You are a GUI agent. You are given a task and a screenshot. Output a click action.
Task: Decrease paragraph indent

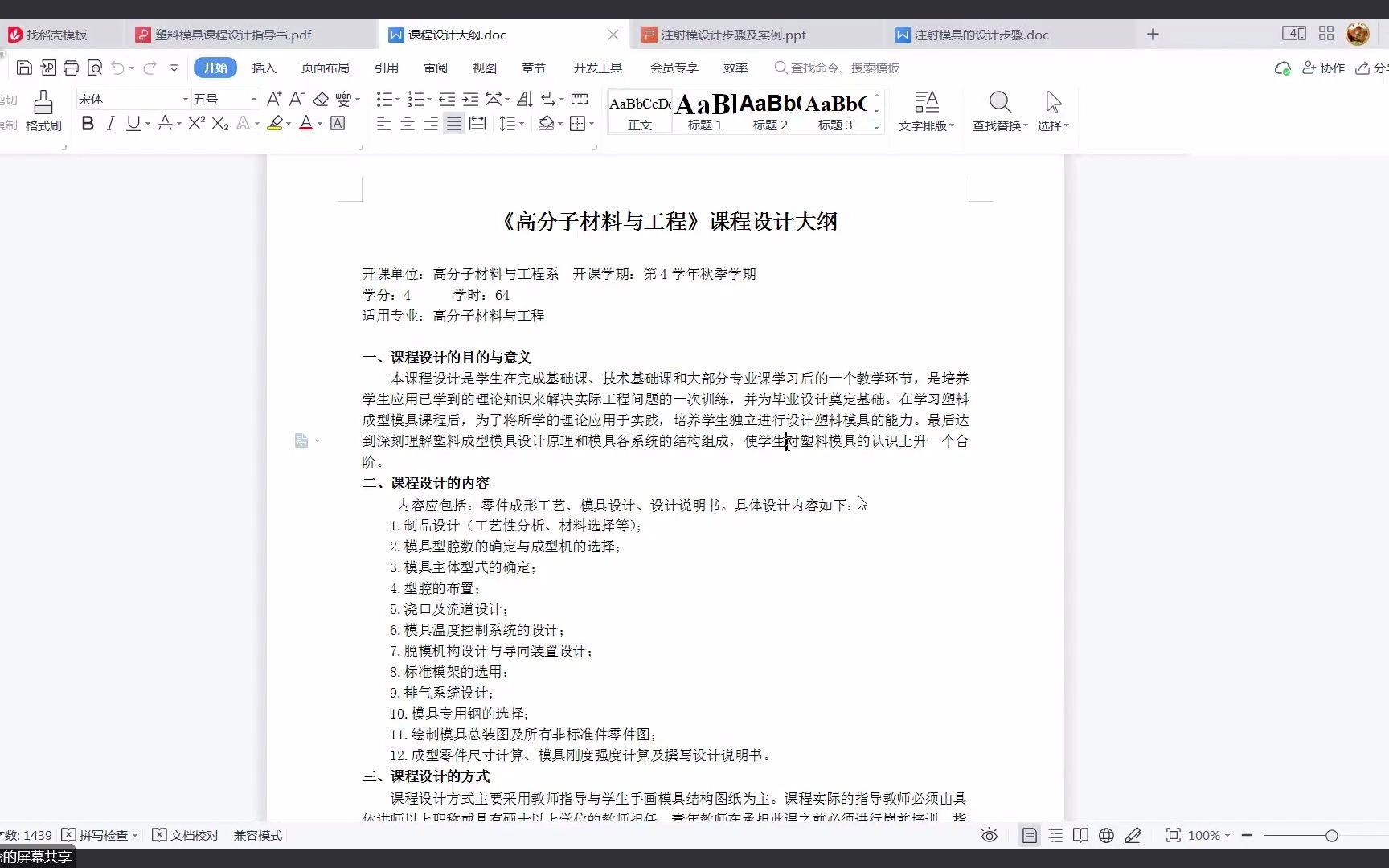coord(447,99)
